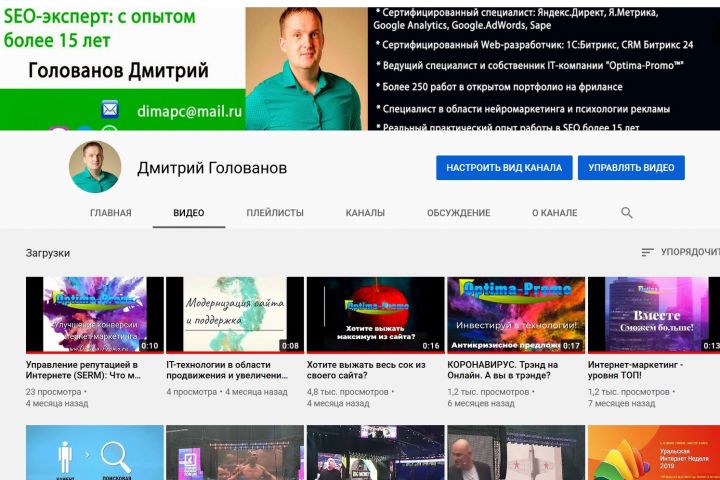The width and height of the screenshot is (720, 480).
Task: Click the КОРОНАВИРУС. Трэнд на Онлайн title
Action: click(502, 370)
